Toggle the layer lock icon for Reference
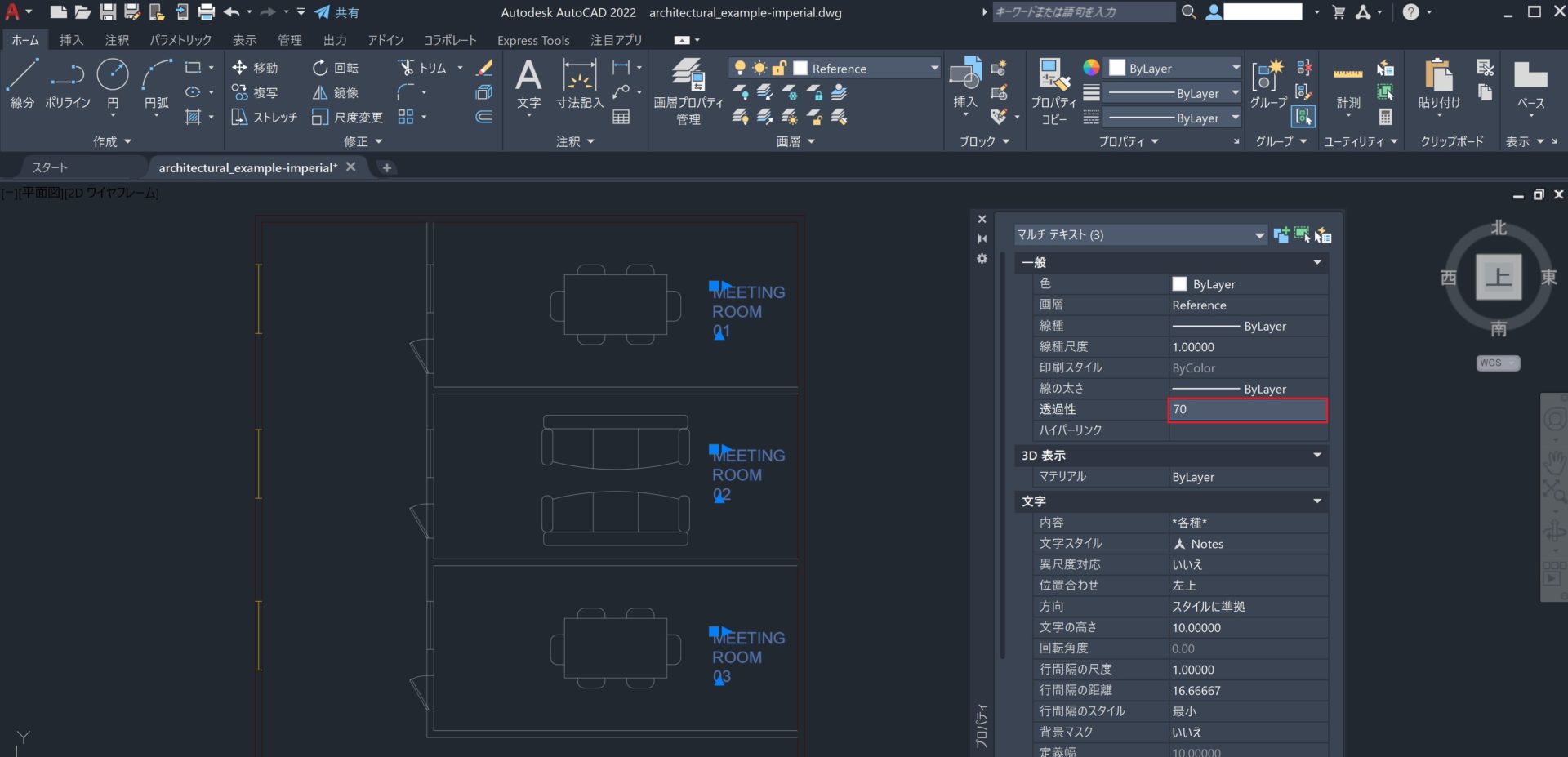The height and width of the screenshot is (757, 1568). 779,69
